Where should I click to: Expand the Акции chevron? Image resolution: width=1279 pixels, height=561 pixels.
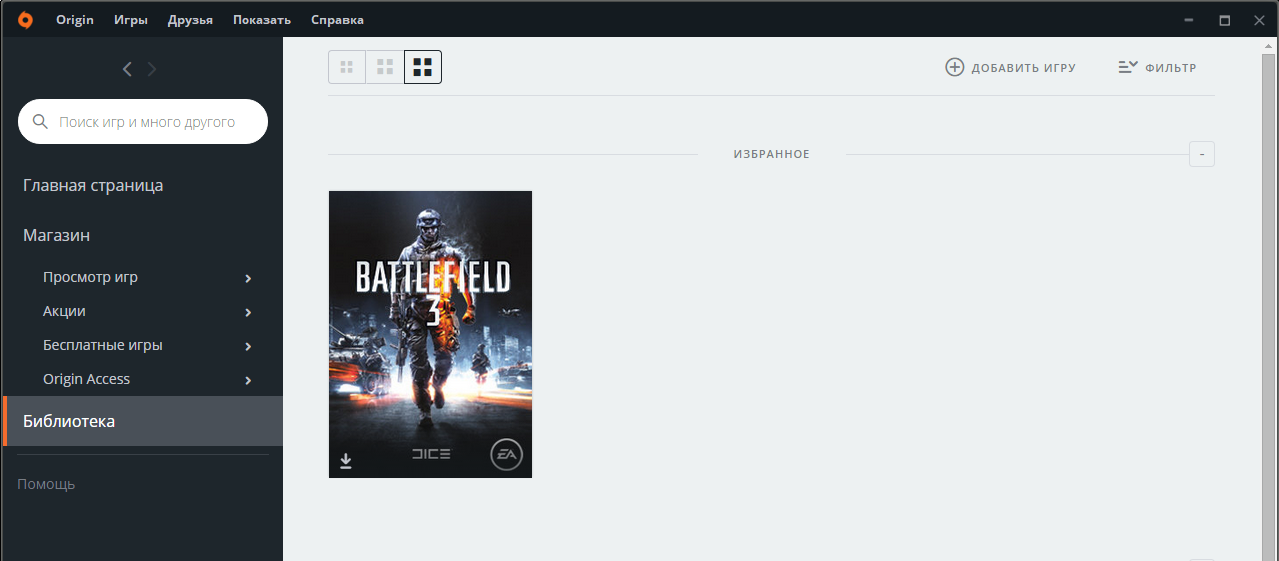248,312
